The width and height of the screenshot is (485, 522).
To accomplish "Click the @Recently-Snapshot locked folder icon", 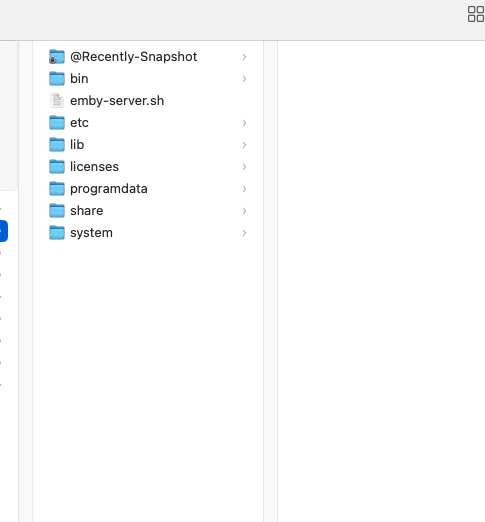I will pos(57,57).
